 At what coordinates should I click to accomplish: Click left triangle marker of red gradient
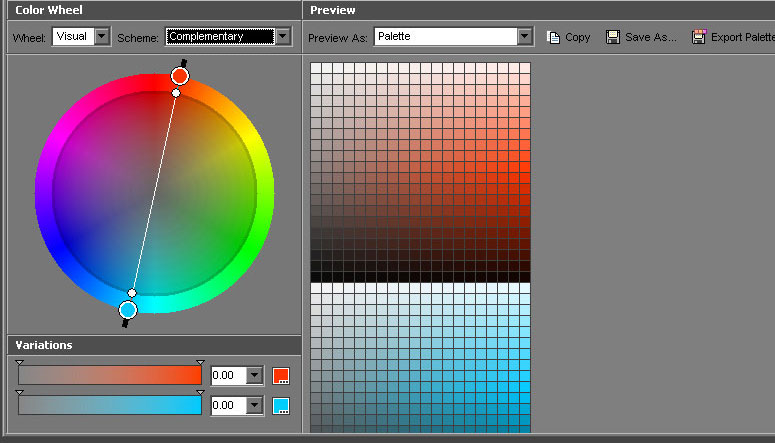click(19, 362)
